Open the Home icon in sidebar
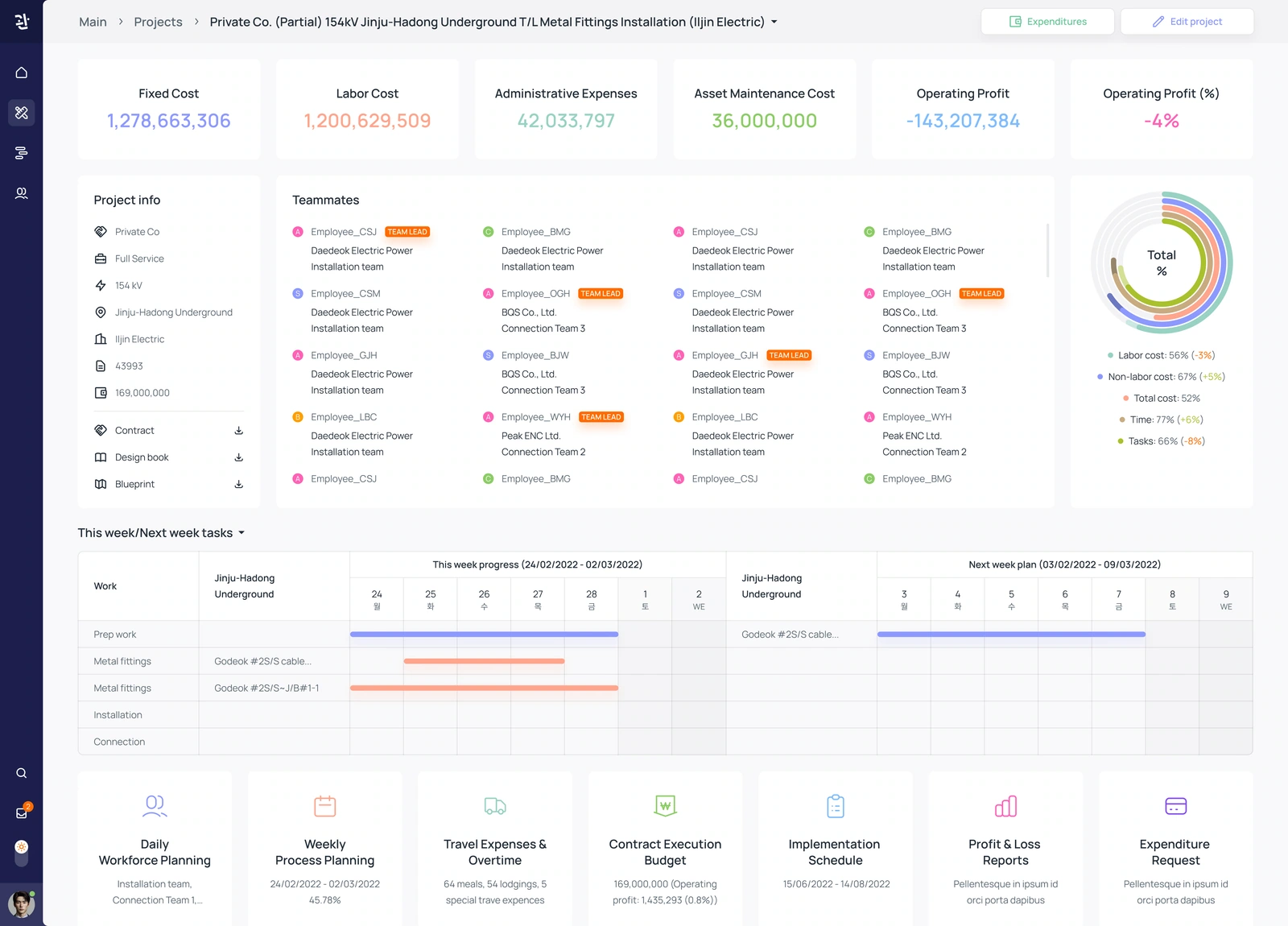Screen dimensions: 1288x926 (22, 72)
